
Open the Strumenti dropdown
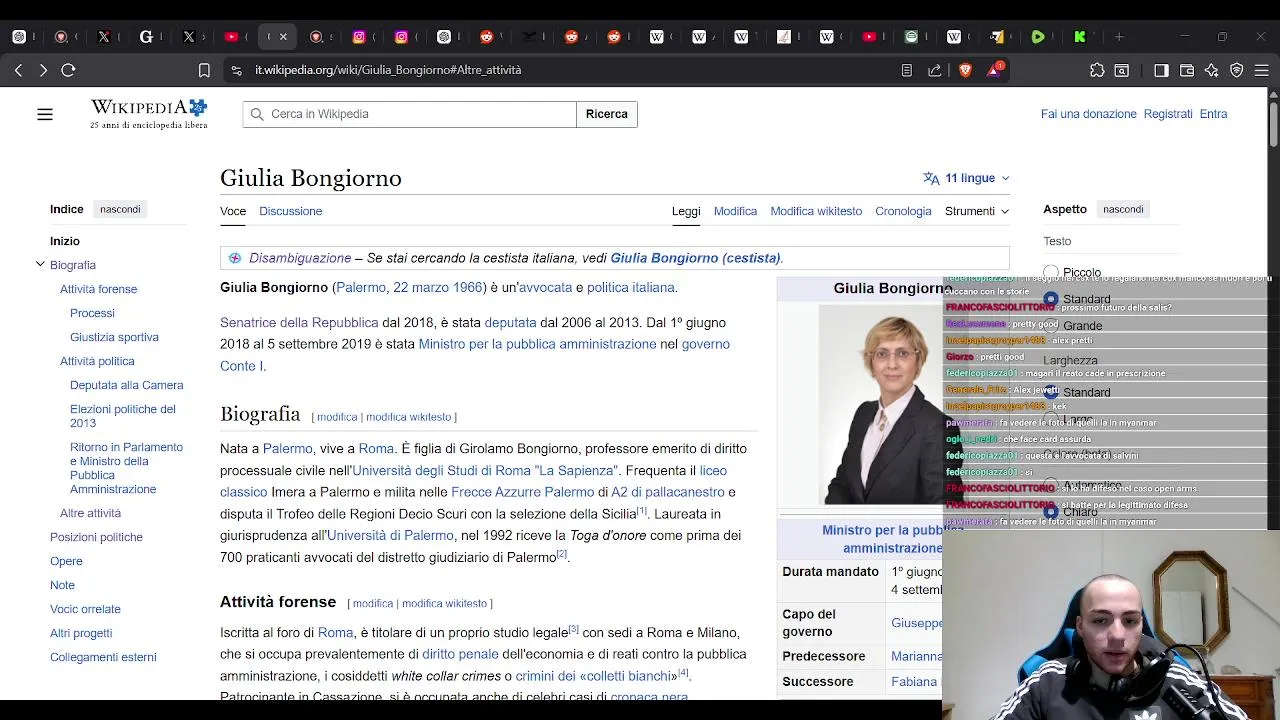[977, 211]
